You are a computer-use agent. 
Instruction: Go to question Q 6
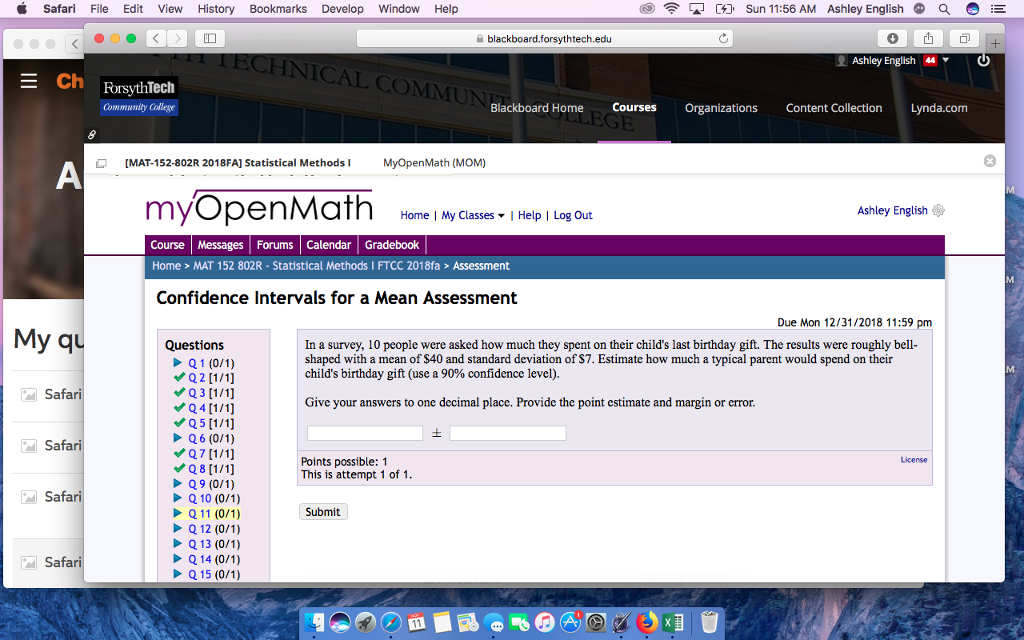pos(197,439)
